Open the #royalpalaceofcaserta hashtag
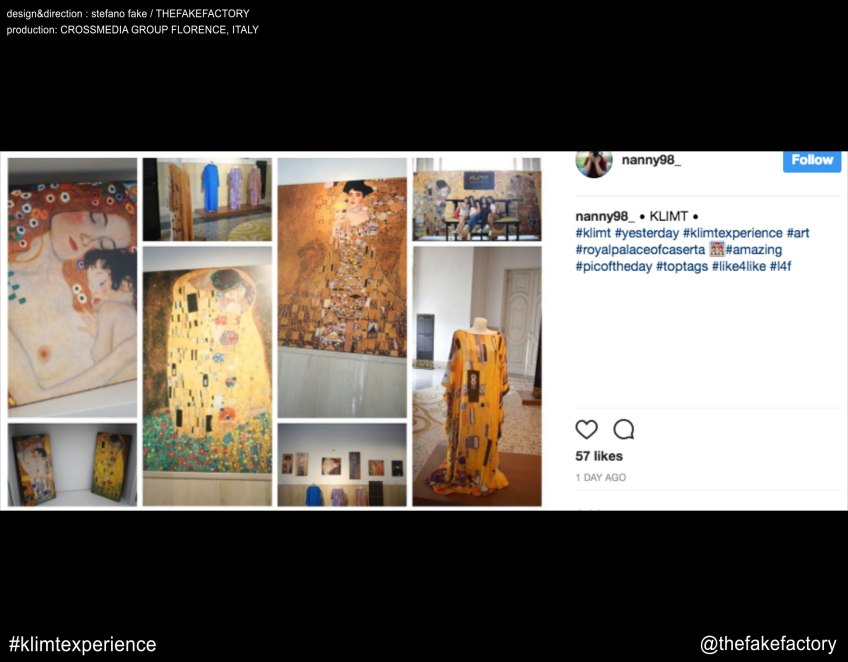The width and height of the screenshot is (848, 662). 640,250
